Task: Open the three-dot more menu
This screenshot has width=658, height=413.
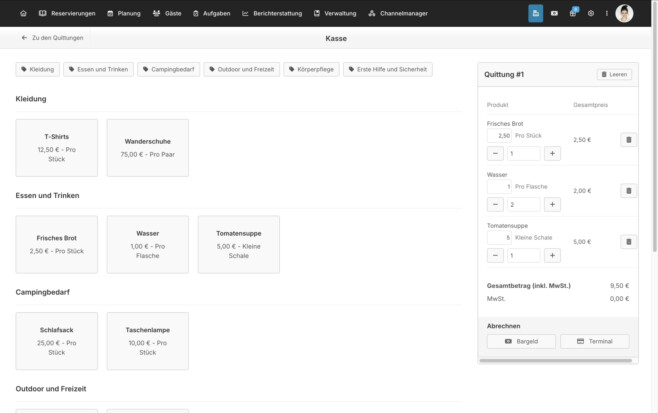Action: (x=606, y=13)
